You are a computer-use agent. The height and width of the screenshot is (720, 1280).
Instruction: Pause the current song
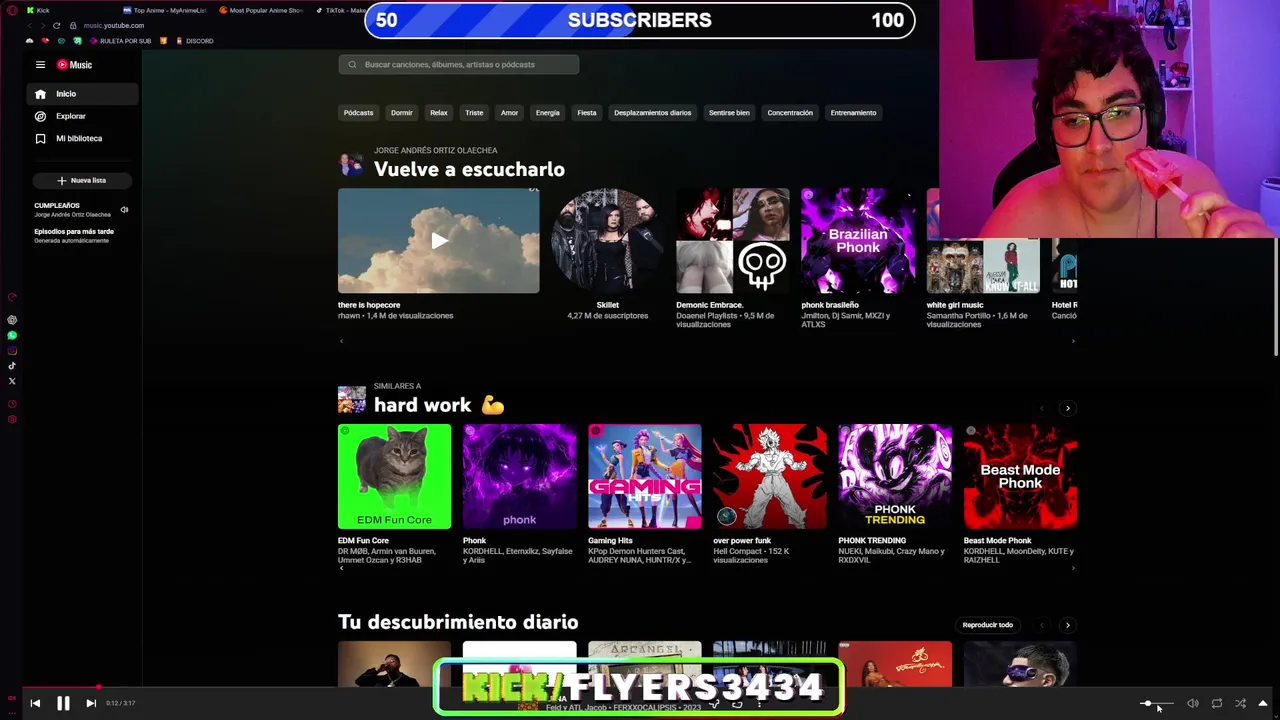click(63, 703)
